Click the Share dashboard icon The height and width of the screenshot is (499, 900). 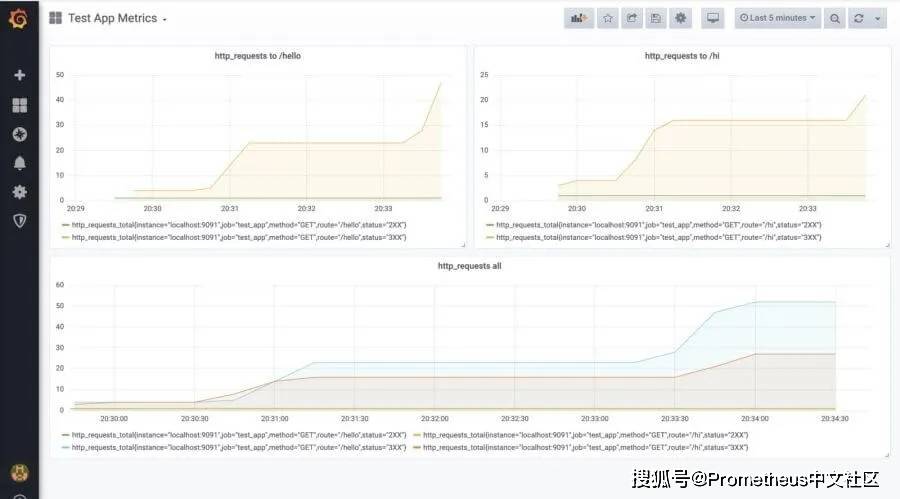tap(632, 18)
